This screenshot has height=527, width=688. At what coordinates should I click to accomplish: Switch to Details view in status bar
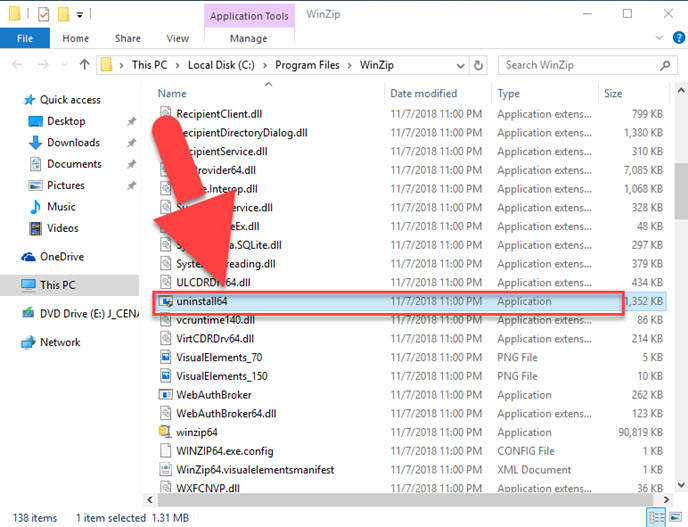coord(656,518)
